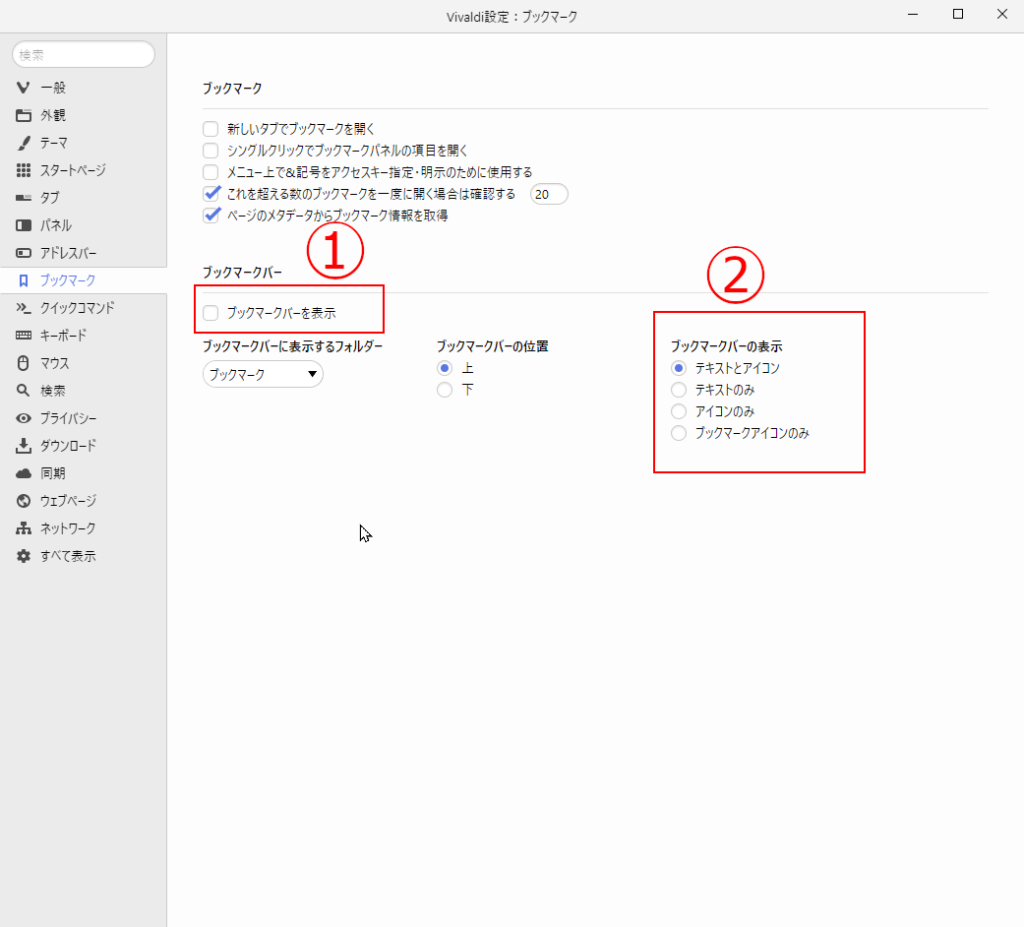Check メニュー上で&記号をアクセスキー指定 option
This screenshot has height=927, width=1024.
click(x=210, y=172)
